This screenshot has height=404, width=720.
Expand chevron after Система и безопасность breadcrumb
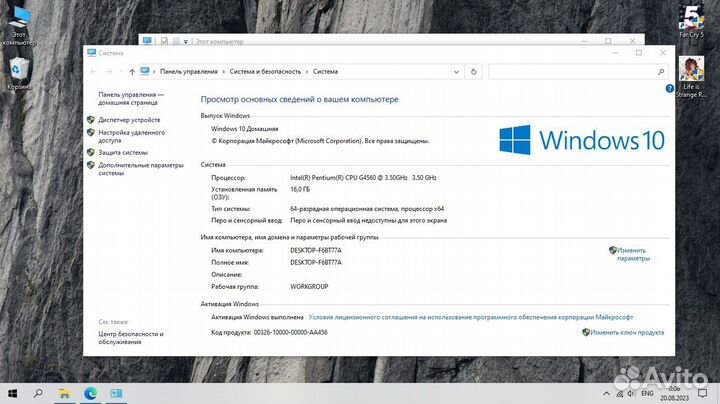pos(307,72)
